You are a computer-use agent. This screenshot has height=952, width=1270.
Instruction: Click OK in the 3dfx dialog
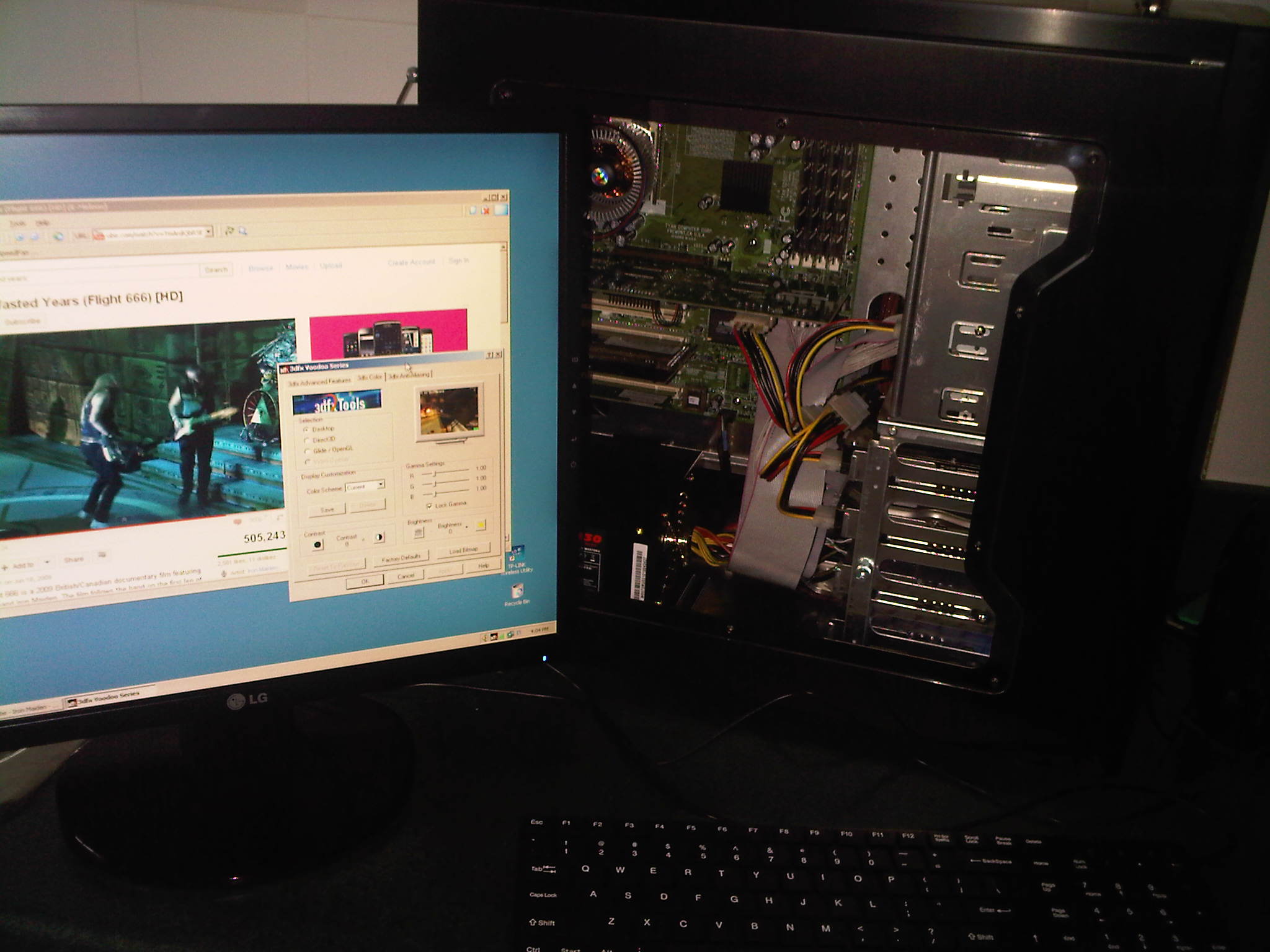(x=365, y=581)
